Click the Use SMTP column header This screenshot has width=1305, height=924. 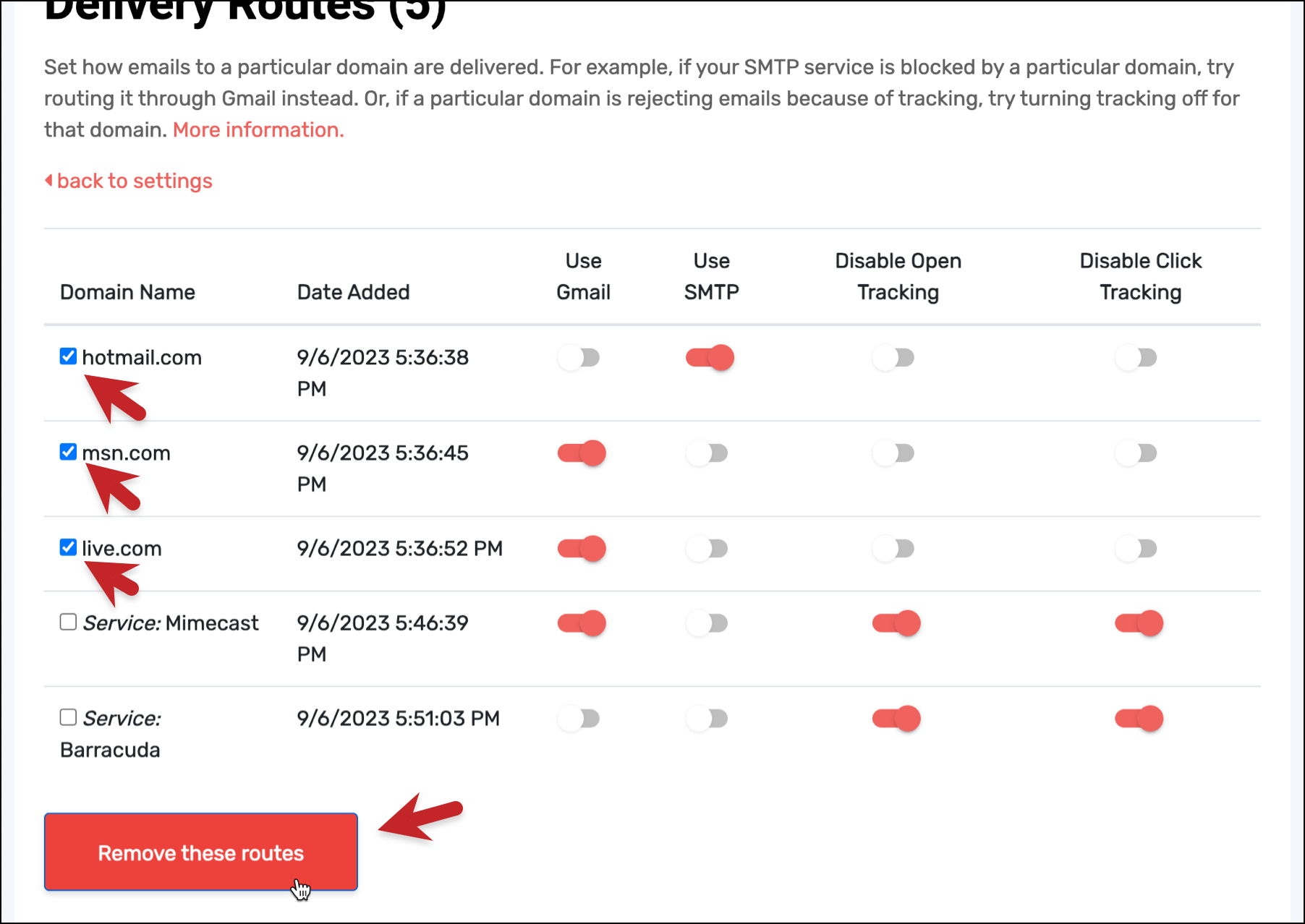point(711,276)
